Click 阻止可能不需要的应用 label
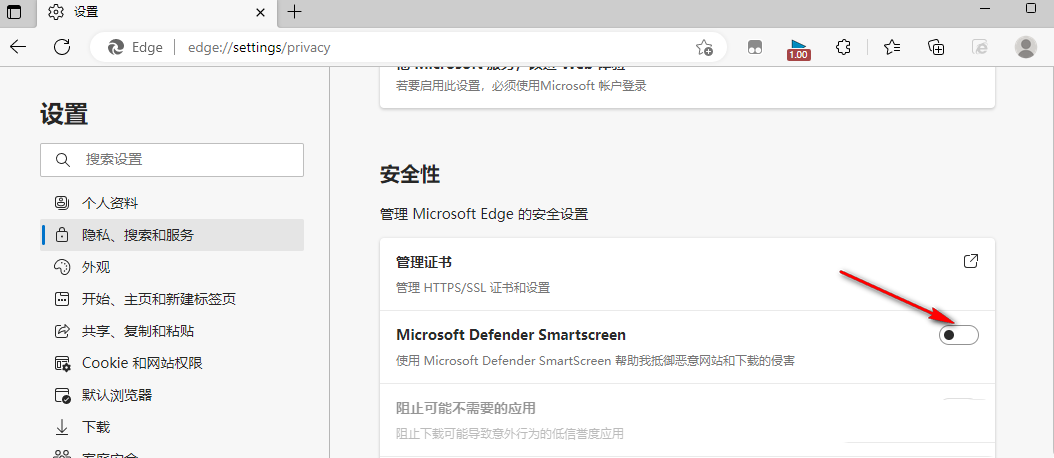The height and width of the screenshot is (458, 1054). click(466, 408)
